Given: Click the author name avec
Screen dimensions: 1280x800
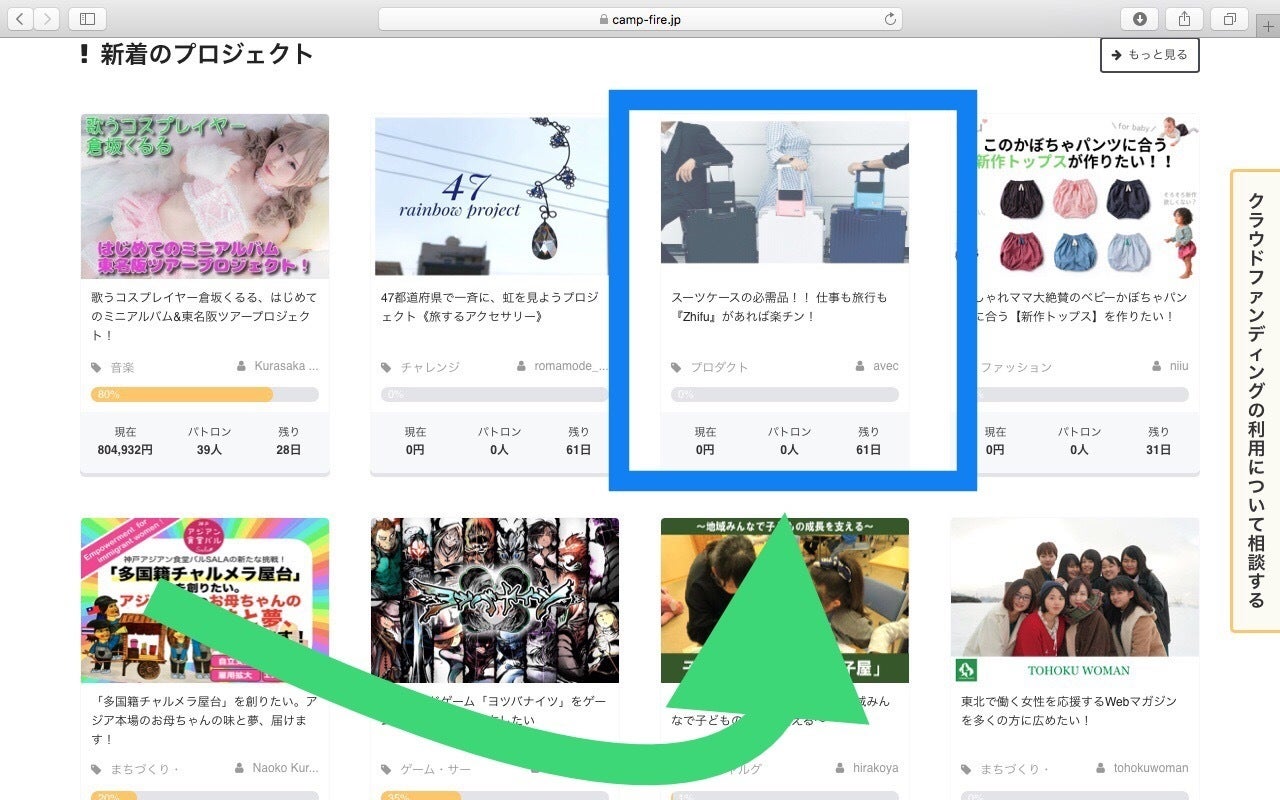Looking at the screenshot, I should pos(885,367).
